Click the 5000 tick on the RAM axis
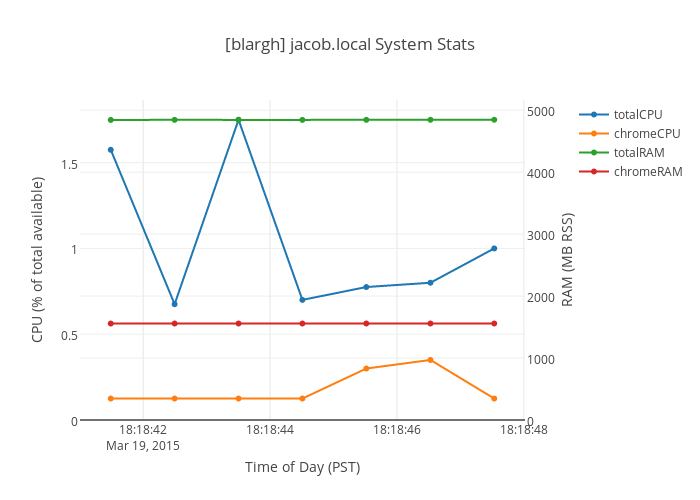Image resolution: width=700 pixels, height=500 pixels. (x=541, y=111)
